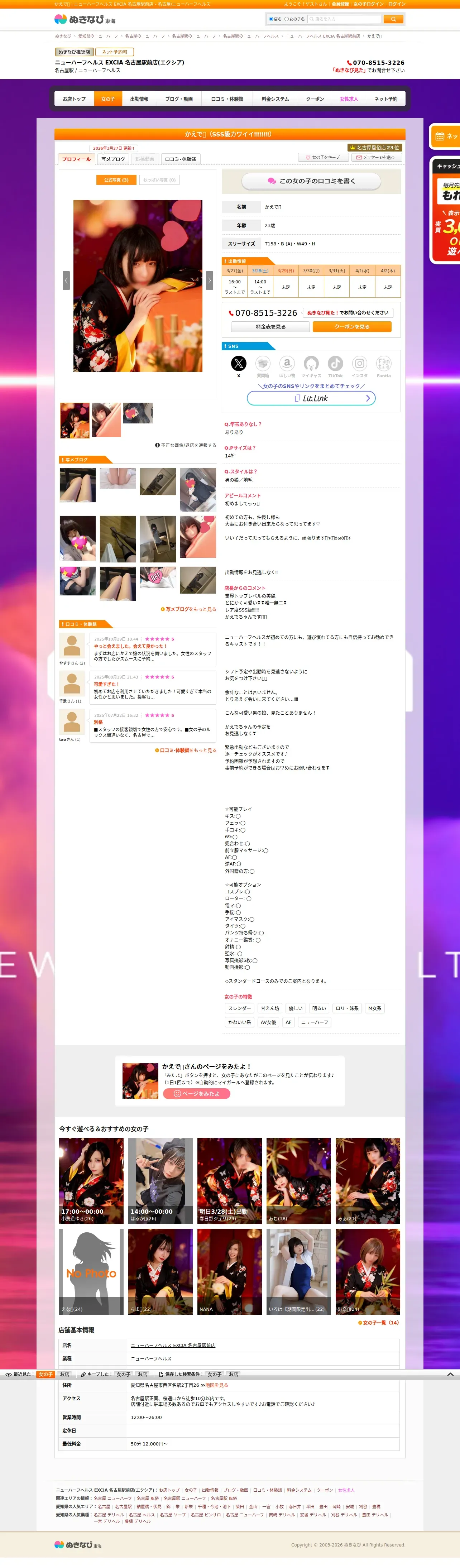The width and height of the screenshot is (460, 1568).
Task: Click the 女性求人 menu item
Action: pos(349,99)
